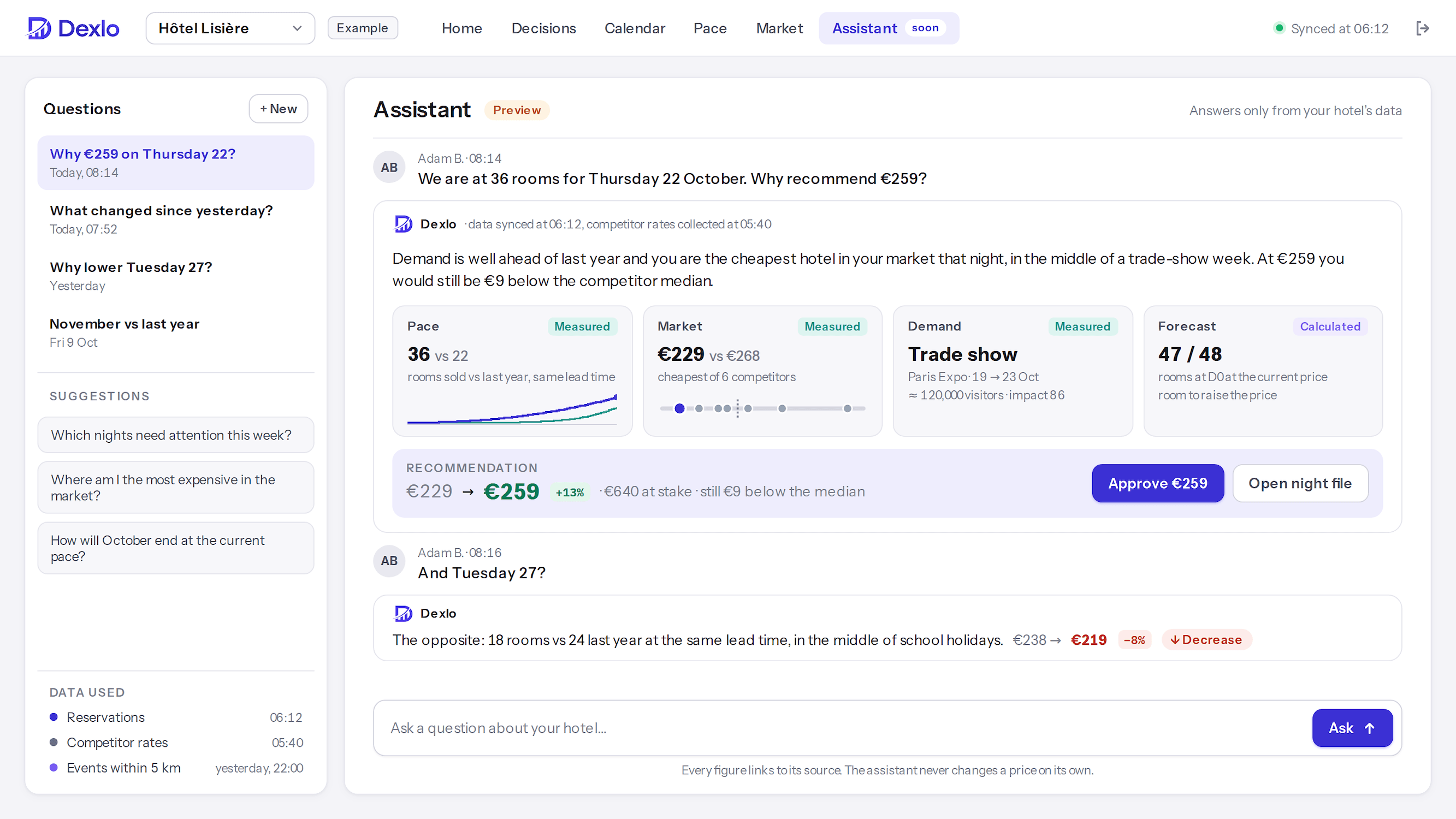Click the blue dot on Market price slider

679,408
